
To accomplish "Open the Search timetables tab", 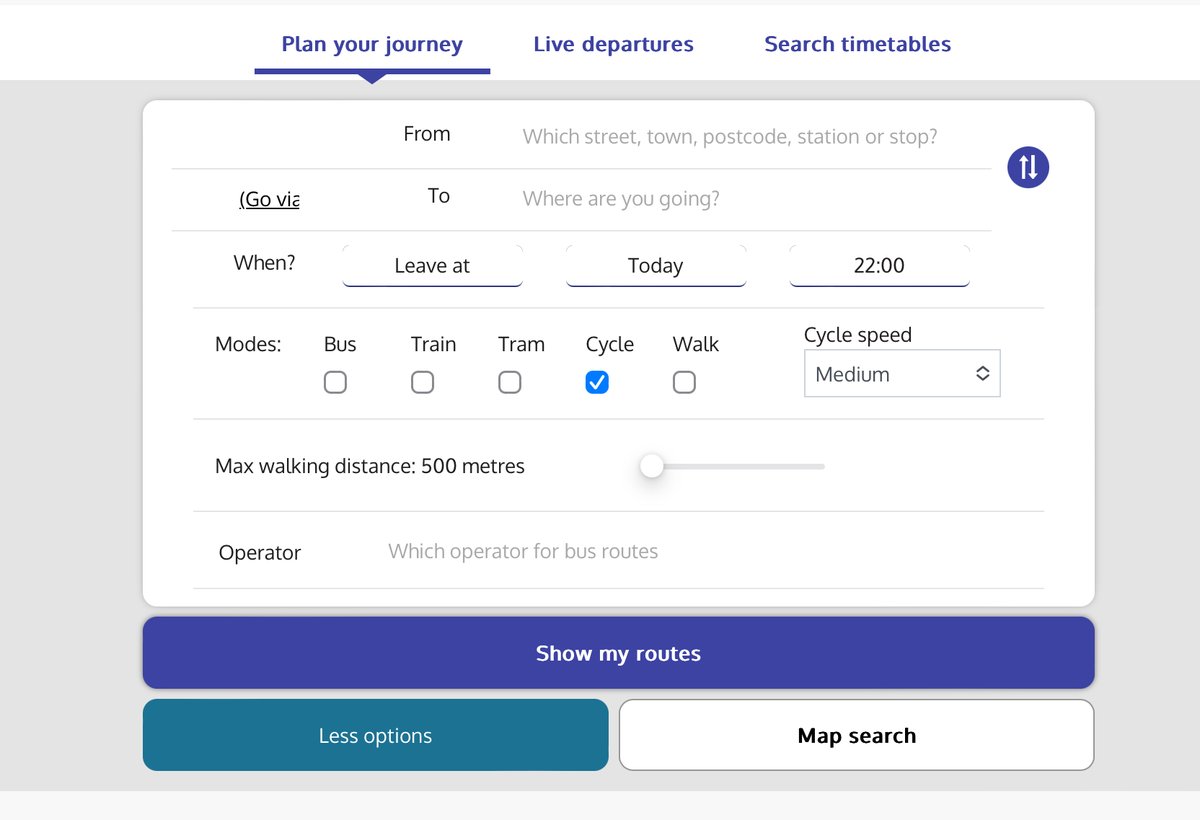I will [x=857, y=44].
